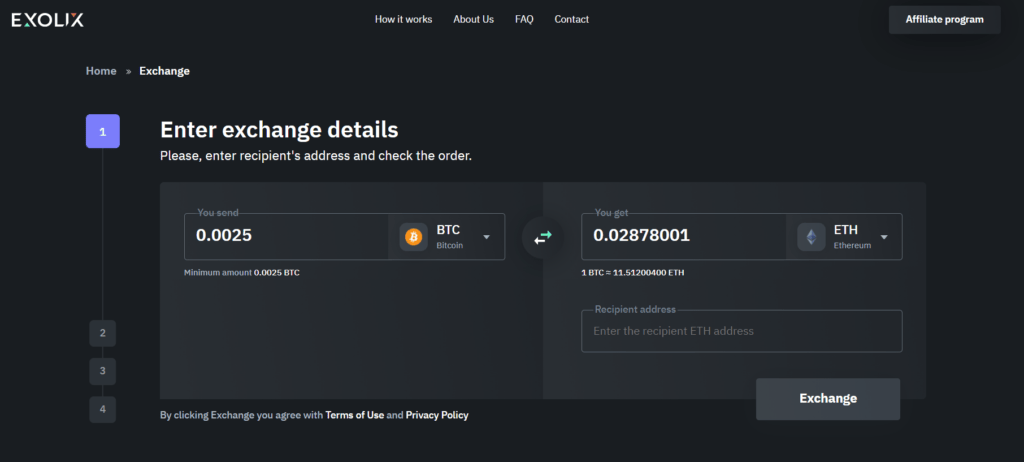Open the Terms of Use link
The image size is (1024, 462).
tap(355, 415)
